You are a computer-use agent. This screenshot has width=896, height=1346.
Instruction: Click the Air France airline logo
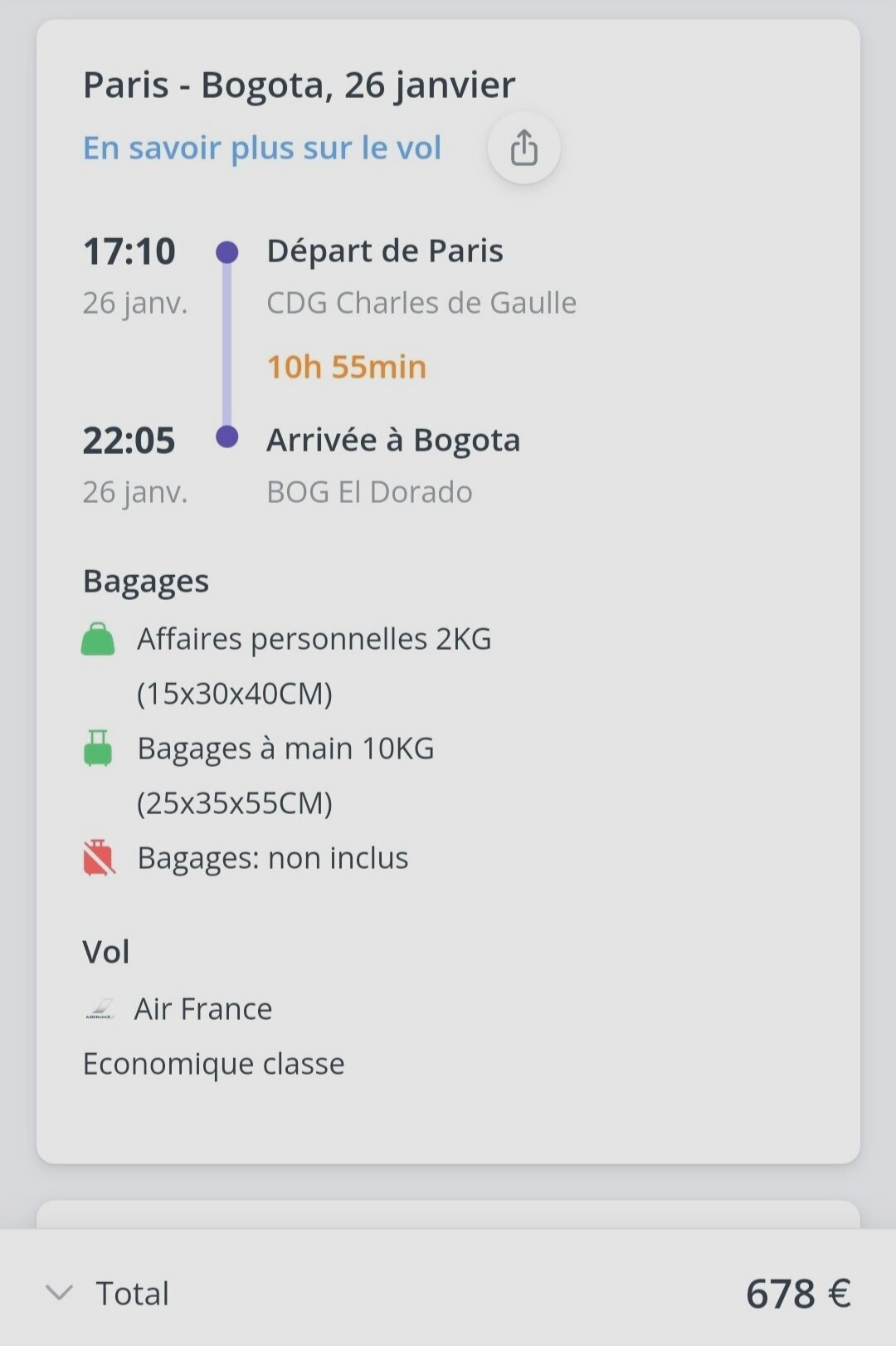(100, 1009)
